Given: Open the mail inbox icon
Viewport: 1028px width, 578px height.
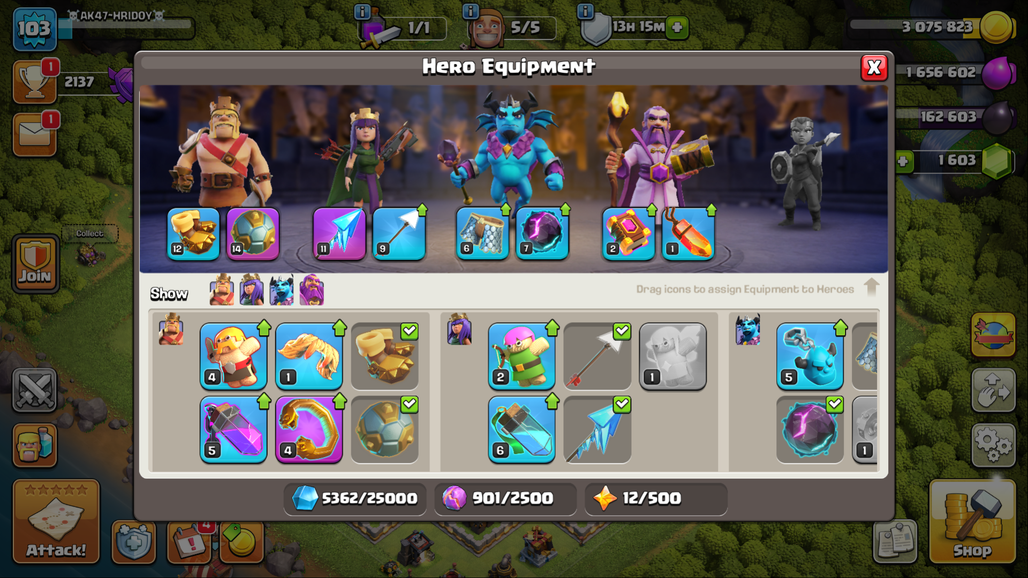Looking at the screenshot, I should [x=34, y=135].
